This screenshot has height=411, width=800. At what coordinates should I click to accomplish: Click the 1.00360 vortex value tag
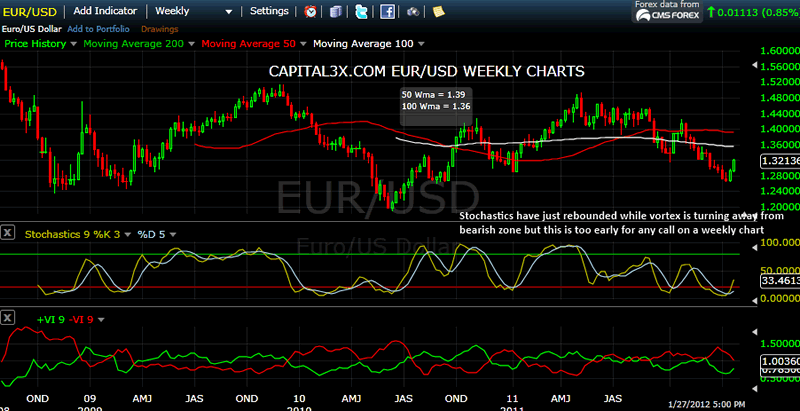(x=780, y=361)
